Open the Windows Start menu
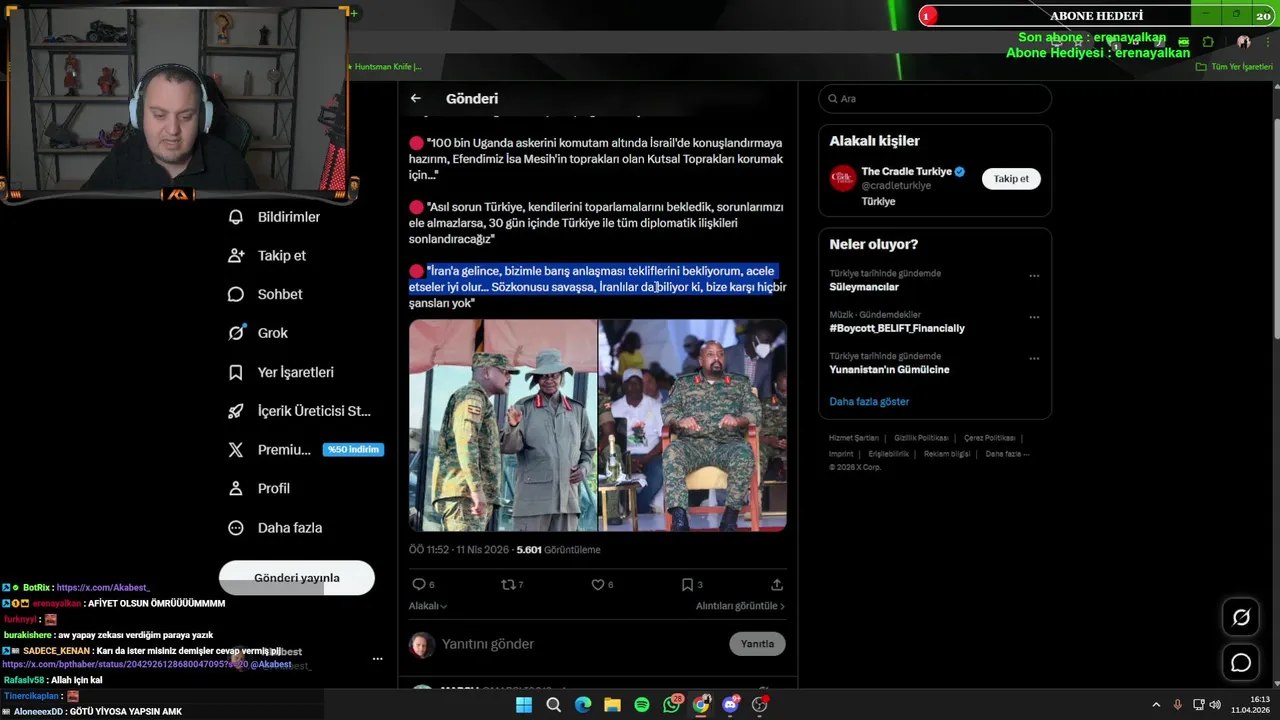The width and height of the screenshot is (1280, 720). tap(524, 705)
